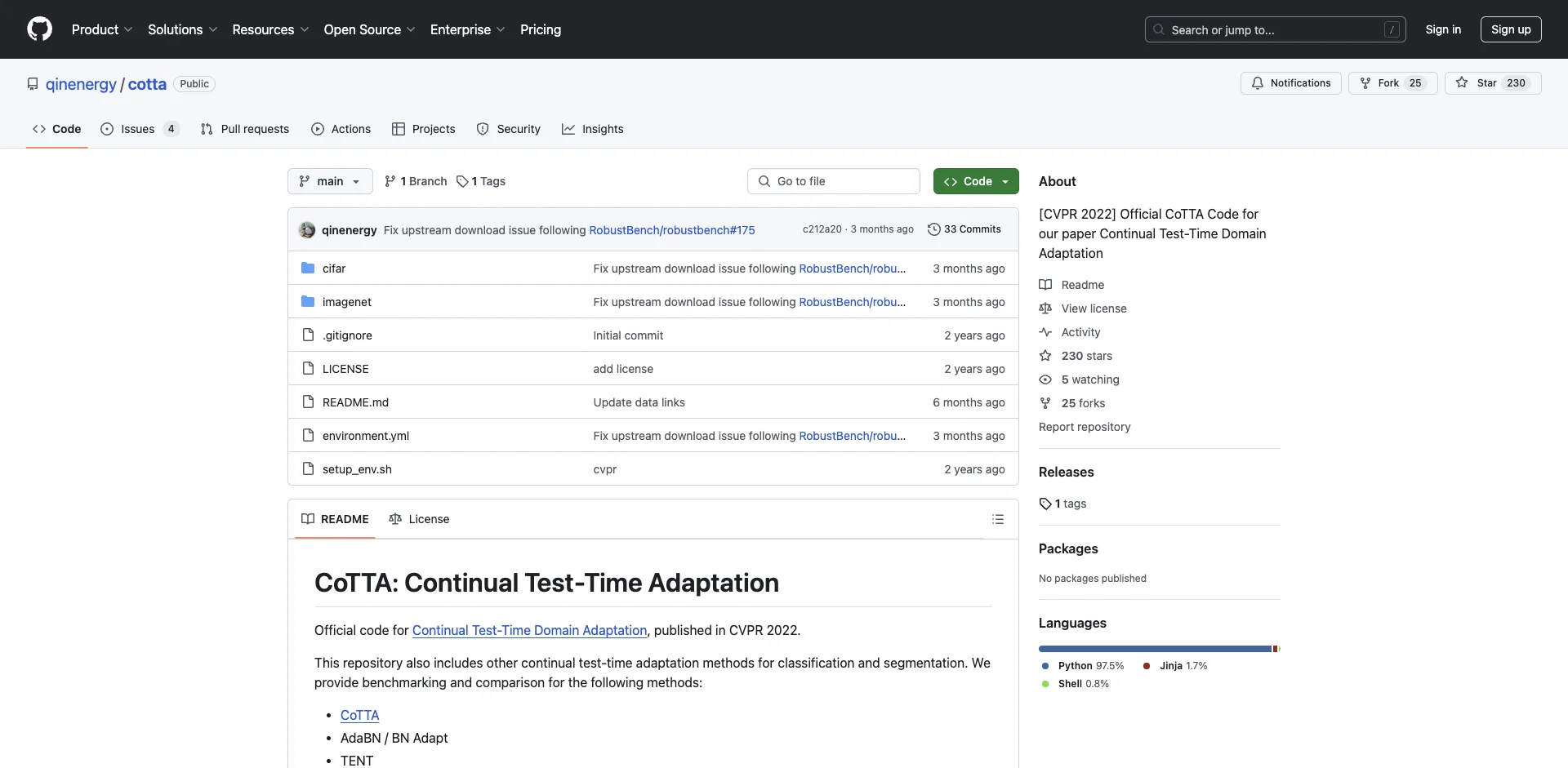Open the Actions tab
This screenshot has width=1568, height=768.
pyautogui.click(x=341, y=129)
